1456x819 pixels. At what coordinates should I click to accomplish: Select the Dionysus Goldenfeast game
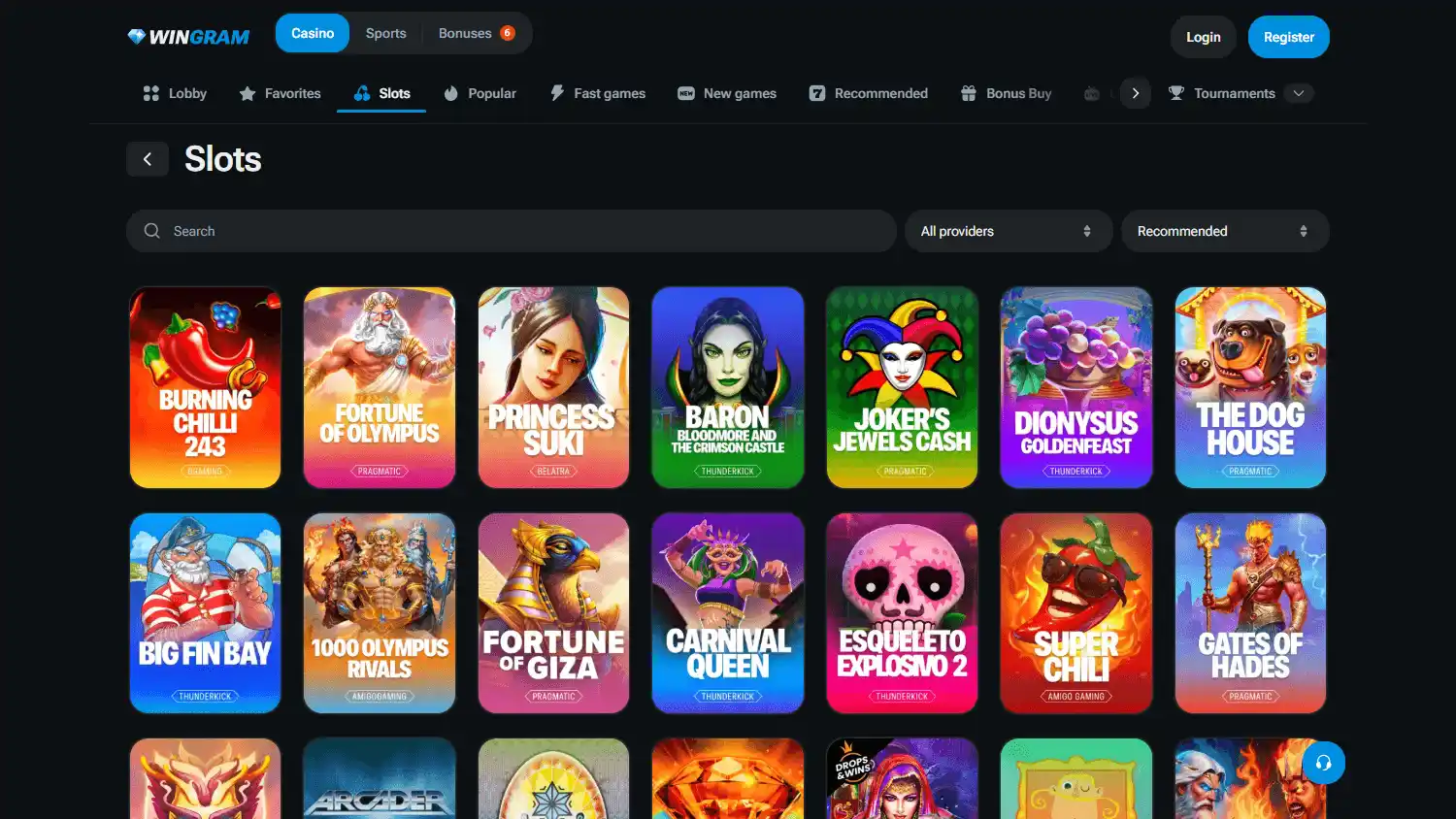(1076, 387)
